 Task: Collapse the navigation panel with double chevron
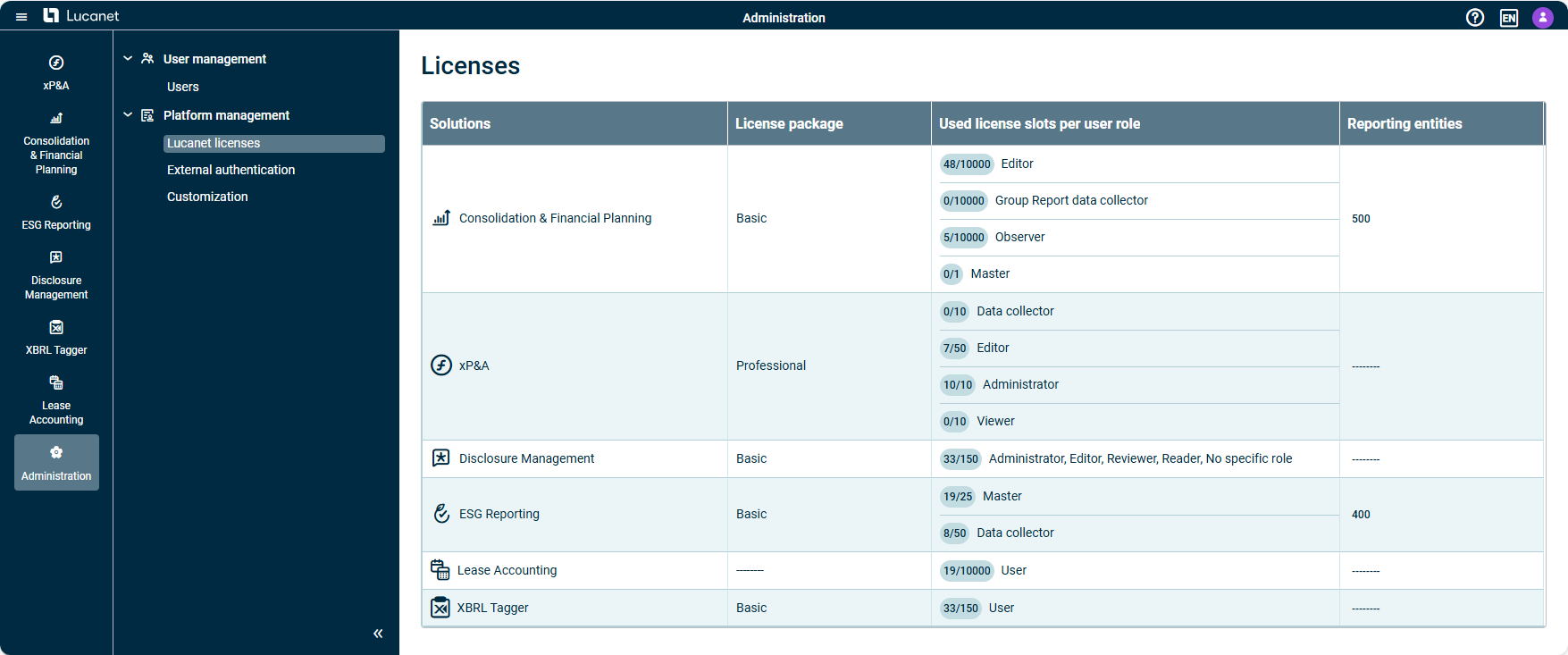point(378,634)
